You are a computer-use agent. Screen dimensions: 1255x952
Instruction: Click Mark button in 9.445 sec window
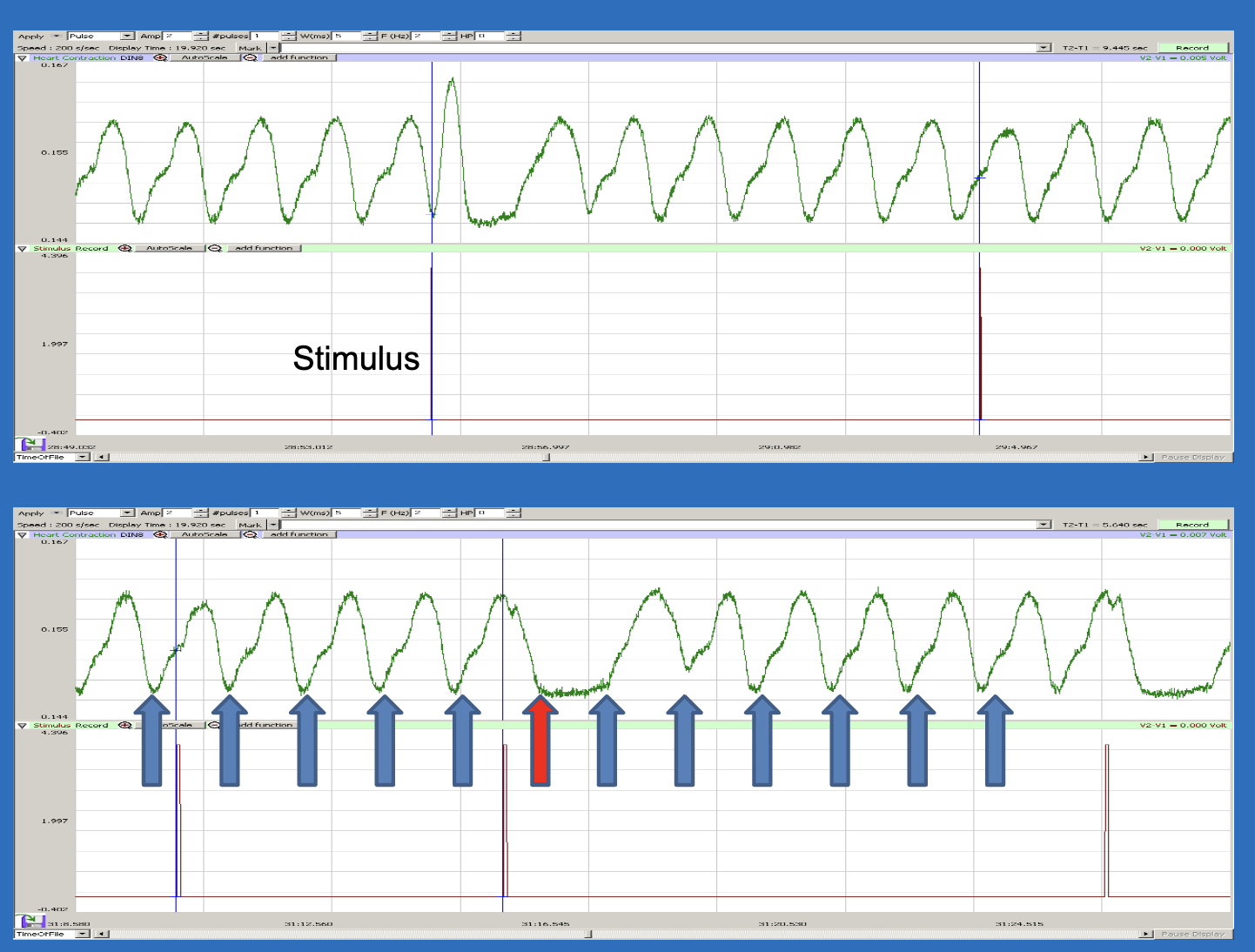(x=251, y=48)
